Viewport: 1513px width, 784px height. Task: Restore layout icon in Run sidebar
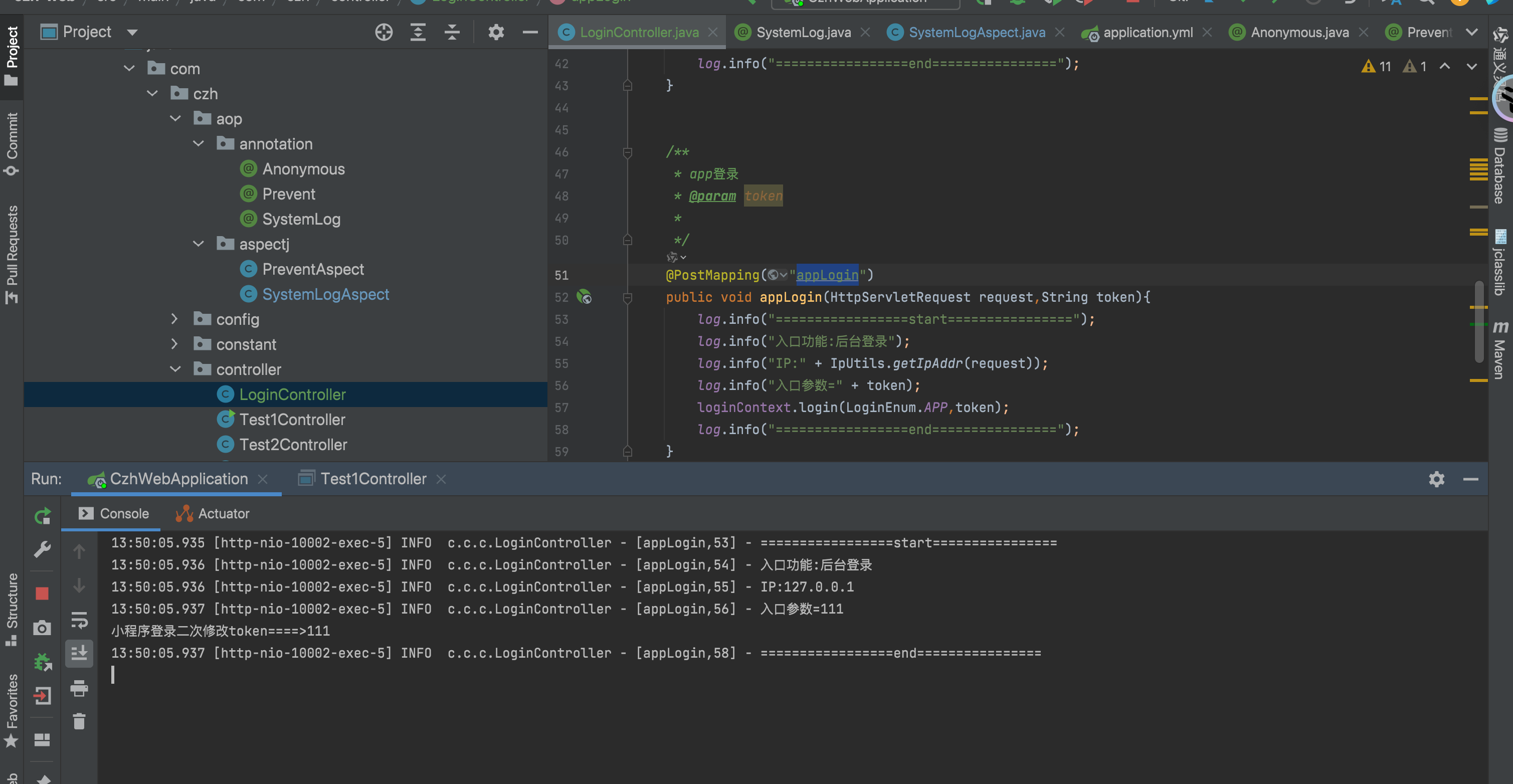coord(42,739)
